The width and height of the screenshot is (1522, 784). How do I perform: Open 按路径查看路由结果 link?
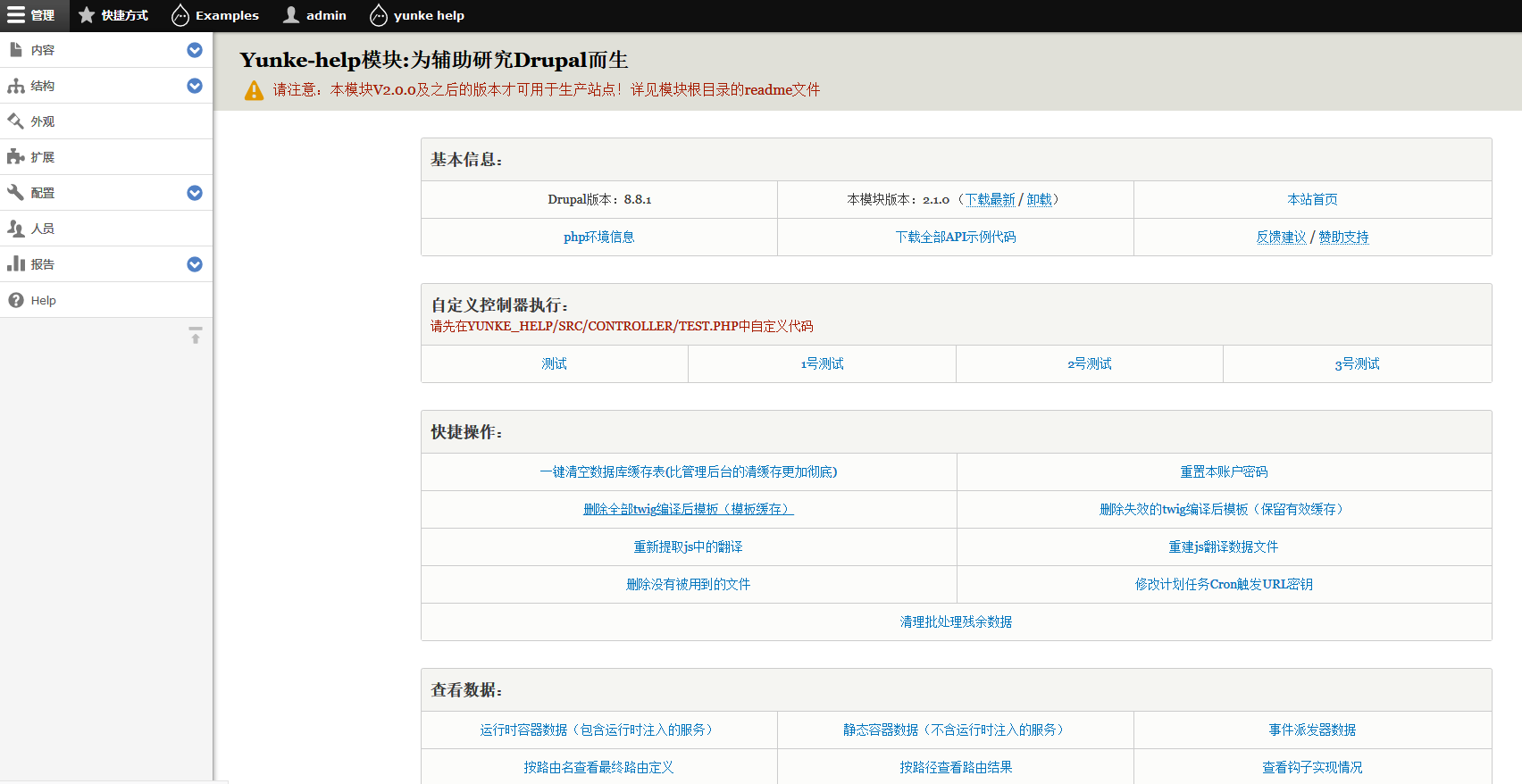tap(956, 767)
